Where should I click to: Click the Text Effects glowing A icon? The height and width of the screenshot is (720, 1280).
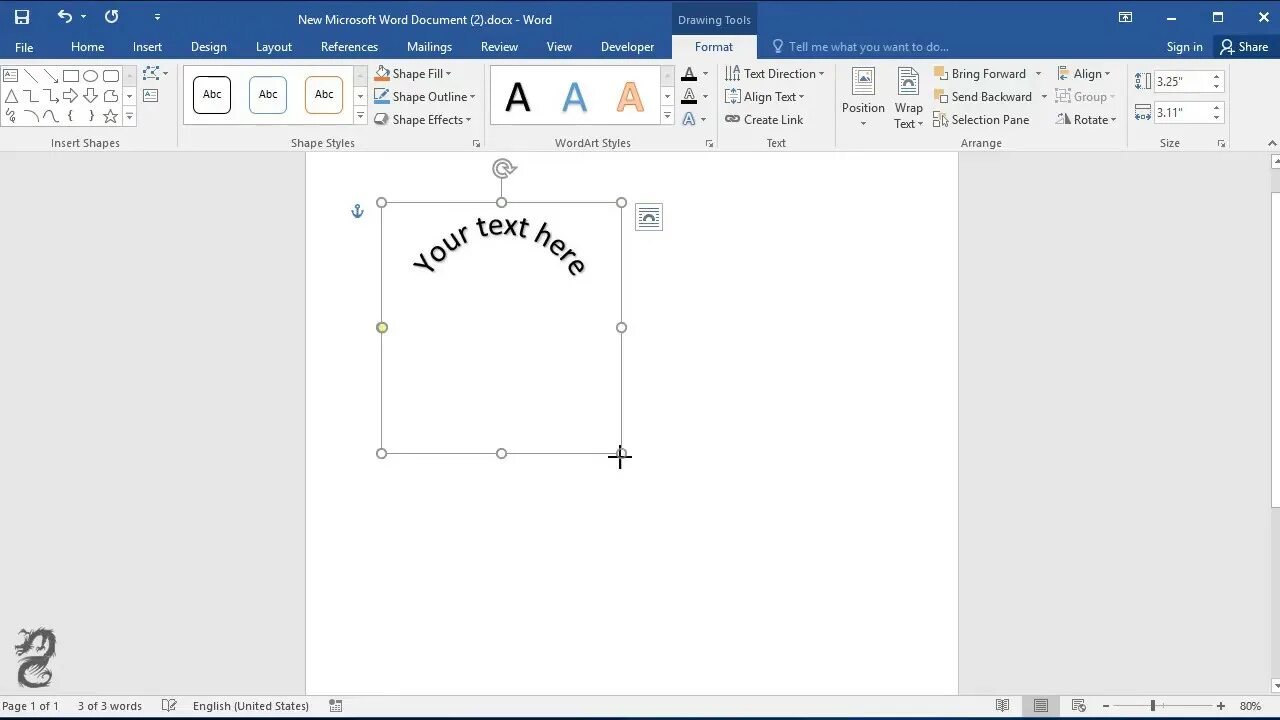[689, 119]
